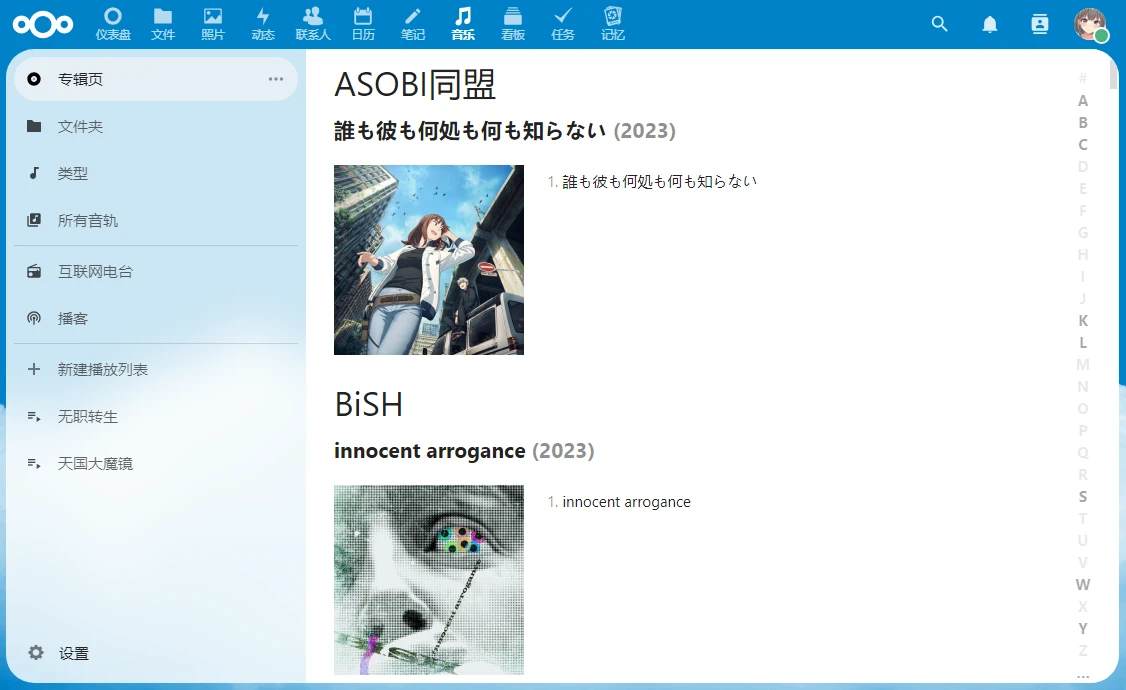Open the 记忆 memories app
Screen dimensions: 1126x690
[x=613, y=24]
